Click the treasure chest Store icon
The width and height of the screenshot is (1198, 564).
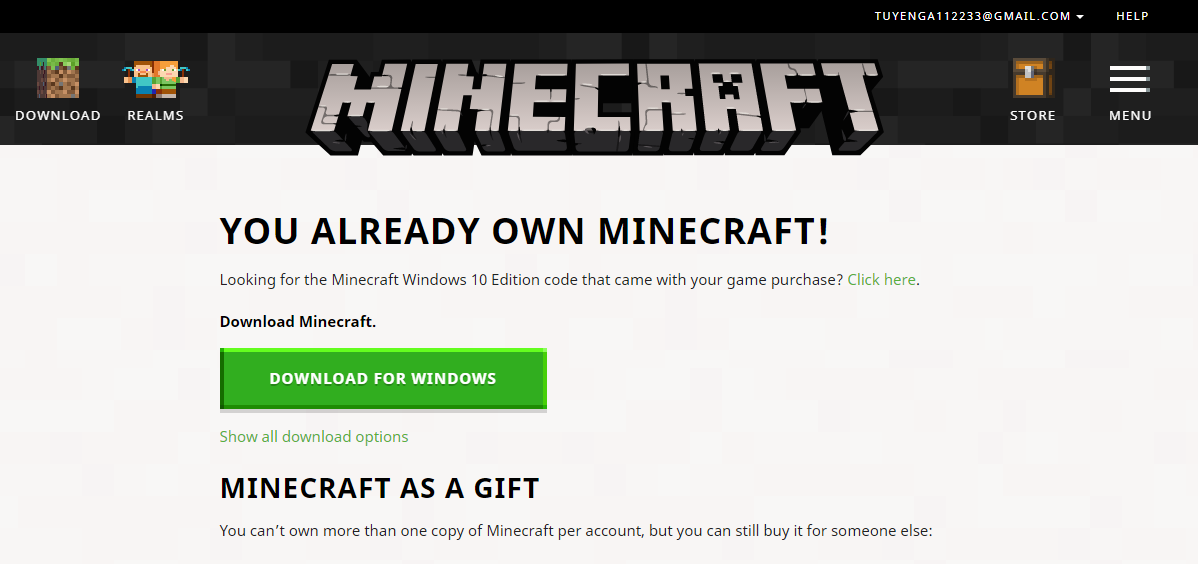click(1033, 78)
